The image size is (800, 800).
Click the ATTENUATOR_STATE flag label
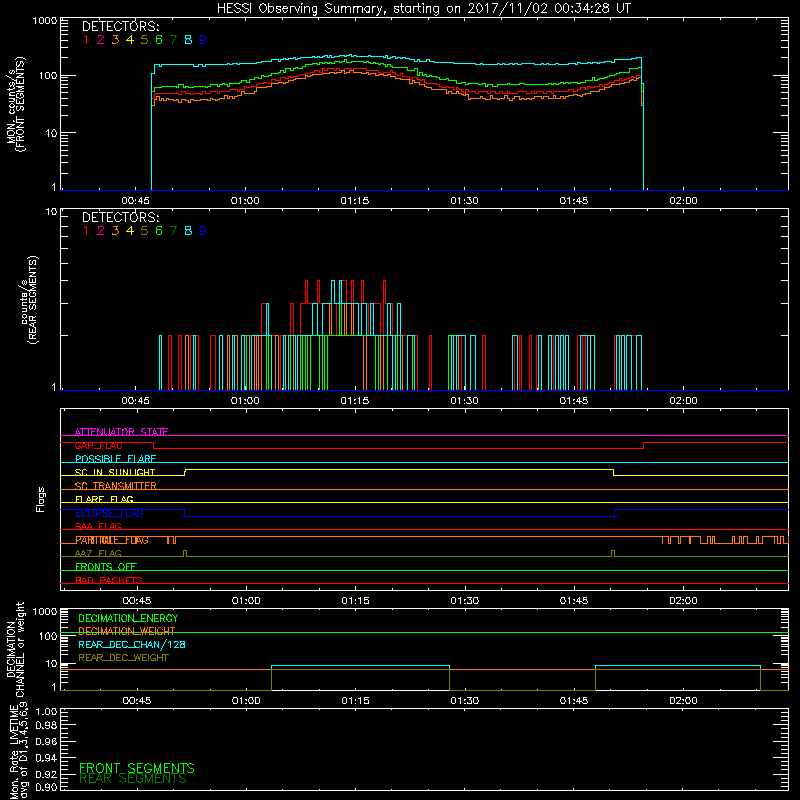tap(121, 432)
